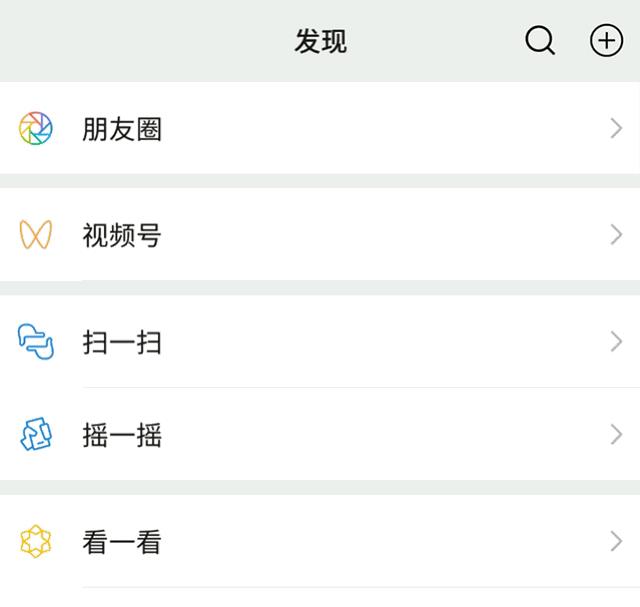Screen dimensions: 640x607
Task: Expand the 扫一扫 row chevron
Action: pos(616,342)
